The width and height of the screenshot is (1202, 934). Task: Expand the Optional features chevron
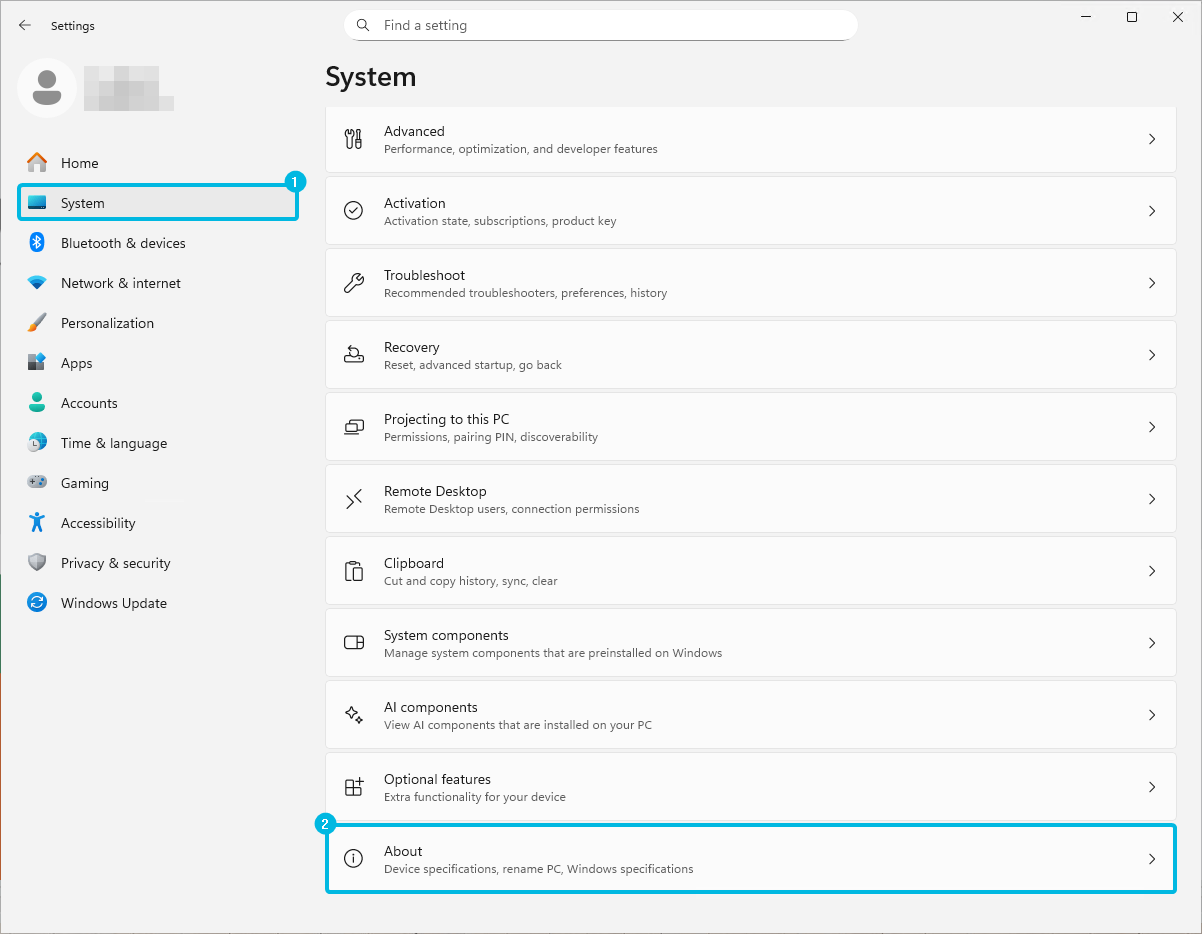(1152, 787)
